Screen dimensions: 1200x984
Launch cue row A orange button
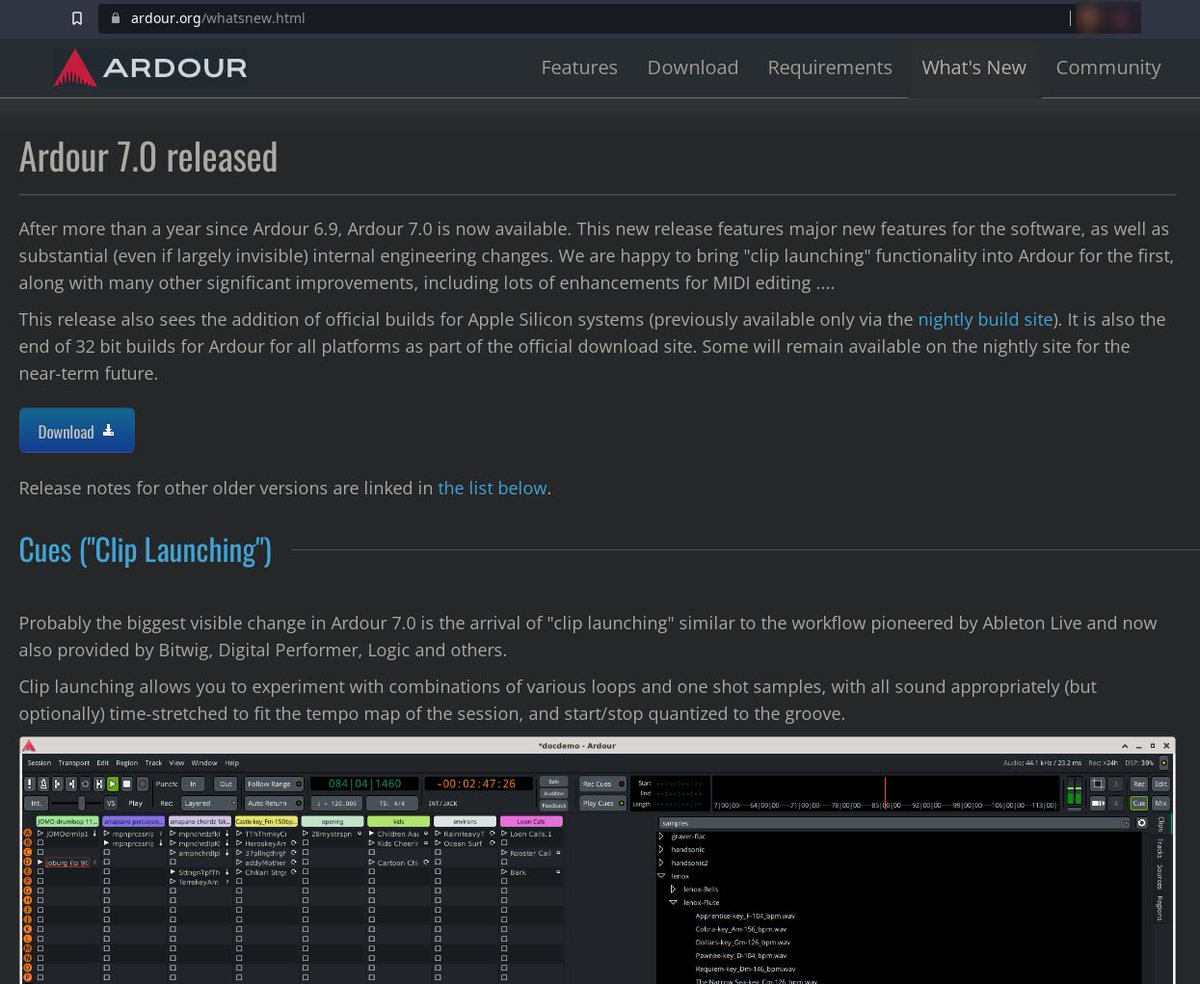tap(28, 834)
